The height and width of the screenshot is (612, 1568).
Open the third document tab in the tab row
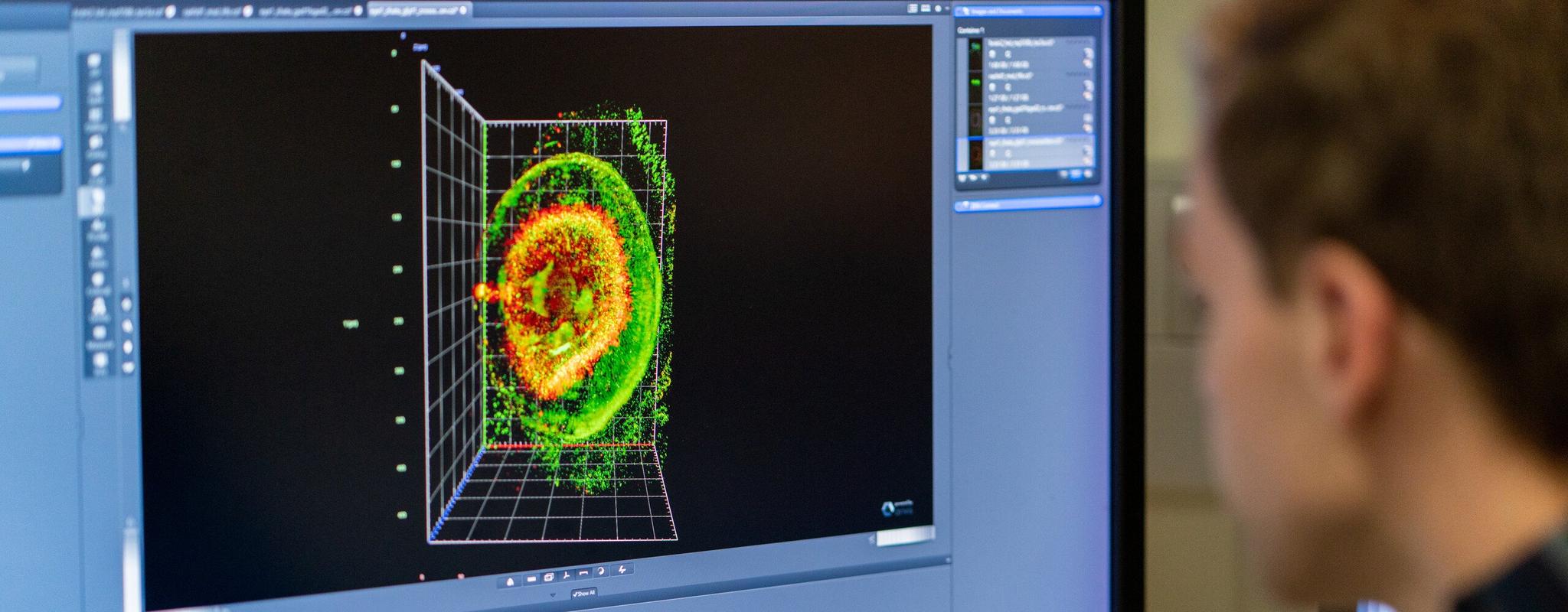tap(311, 11)
